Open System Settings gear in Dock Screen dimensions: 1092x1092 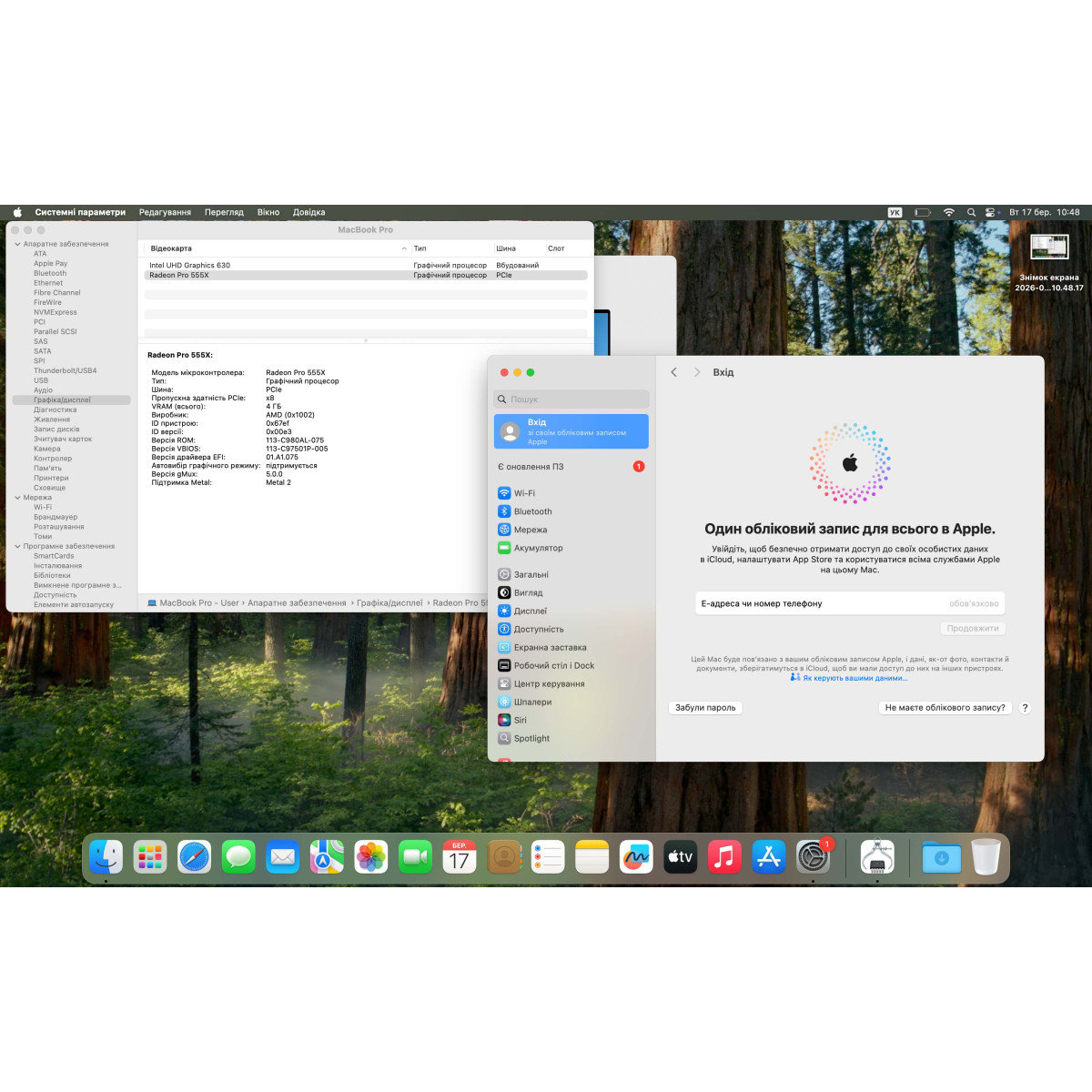pyautogui.click(x=813, y=856)
